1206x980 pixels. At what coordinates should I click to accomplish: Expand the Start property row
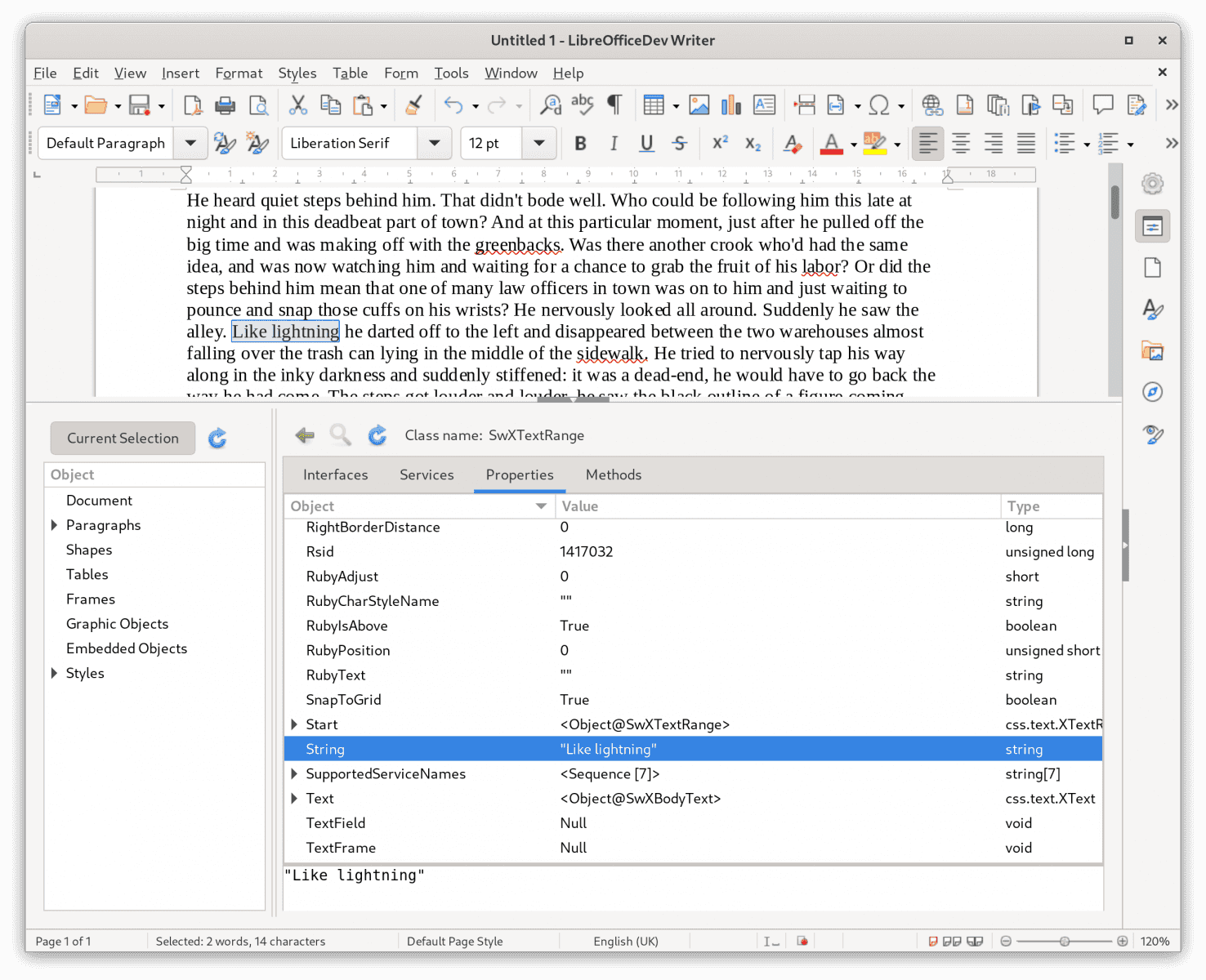294,724
